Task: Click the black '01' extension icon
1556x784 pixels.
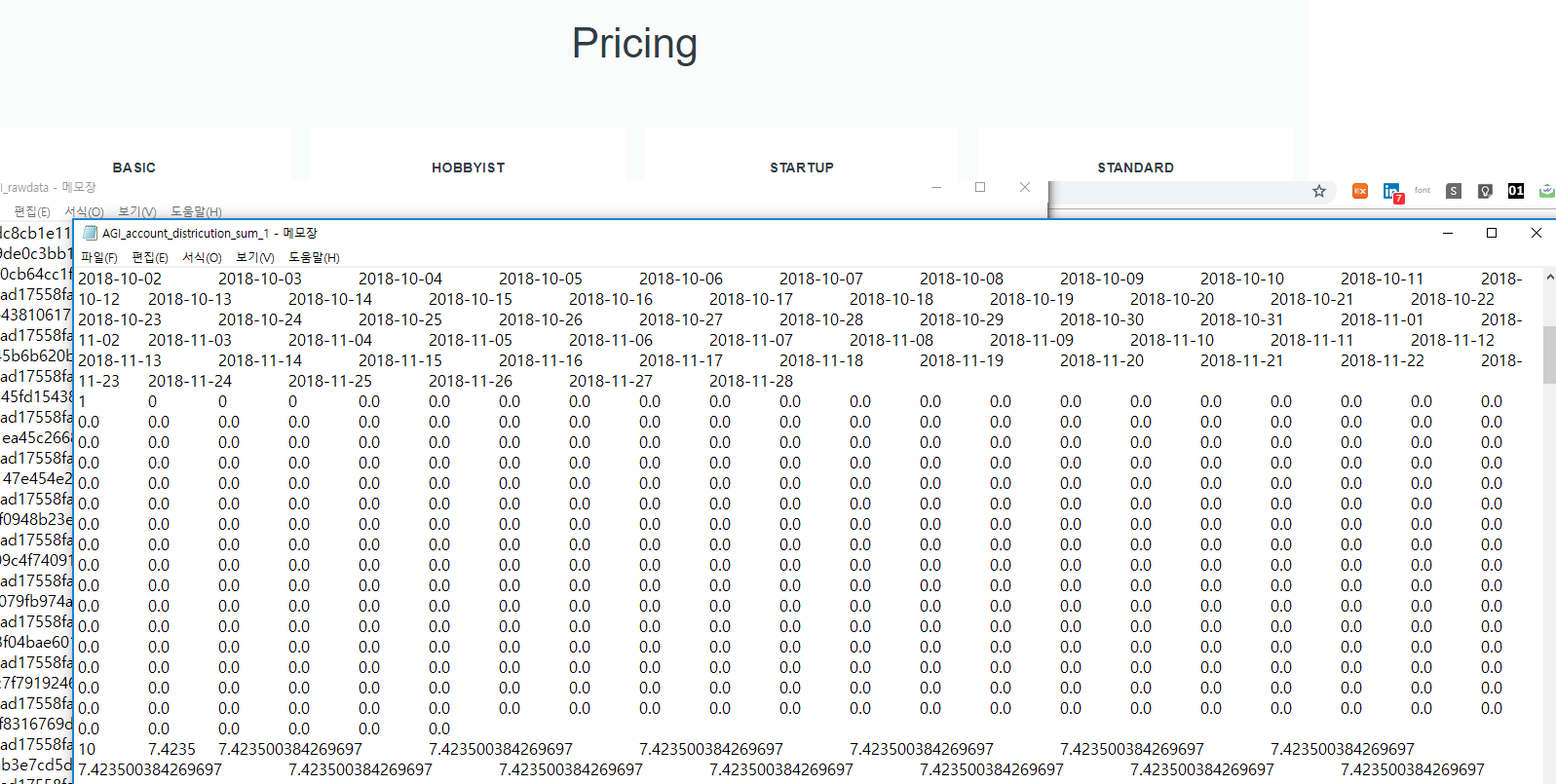Action: pyautogui.click(x=1516, y=191)
